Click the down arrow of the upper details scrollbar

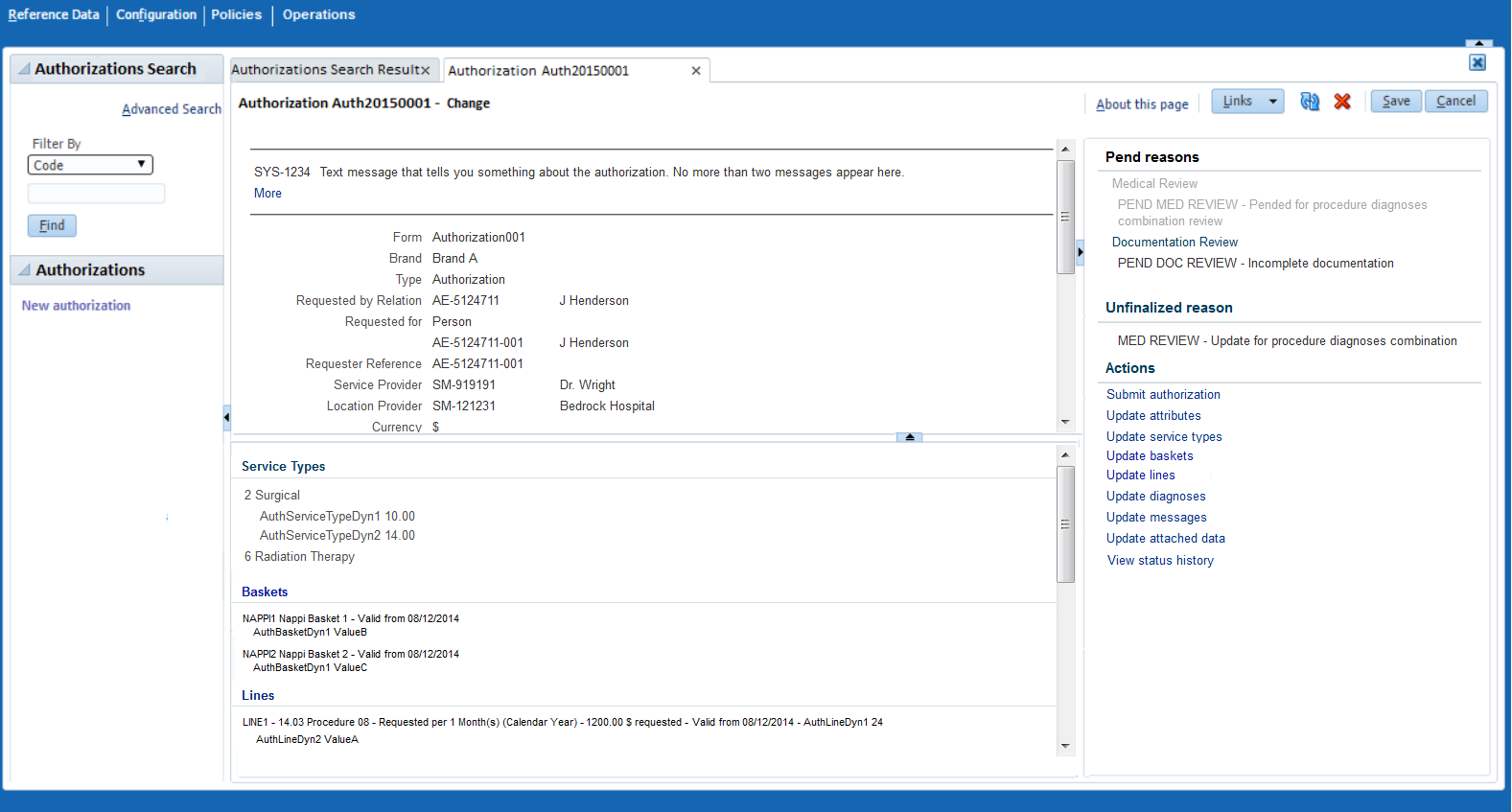[1065, 422]
